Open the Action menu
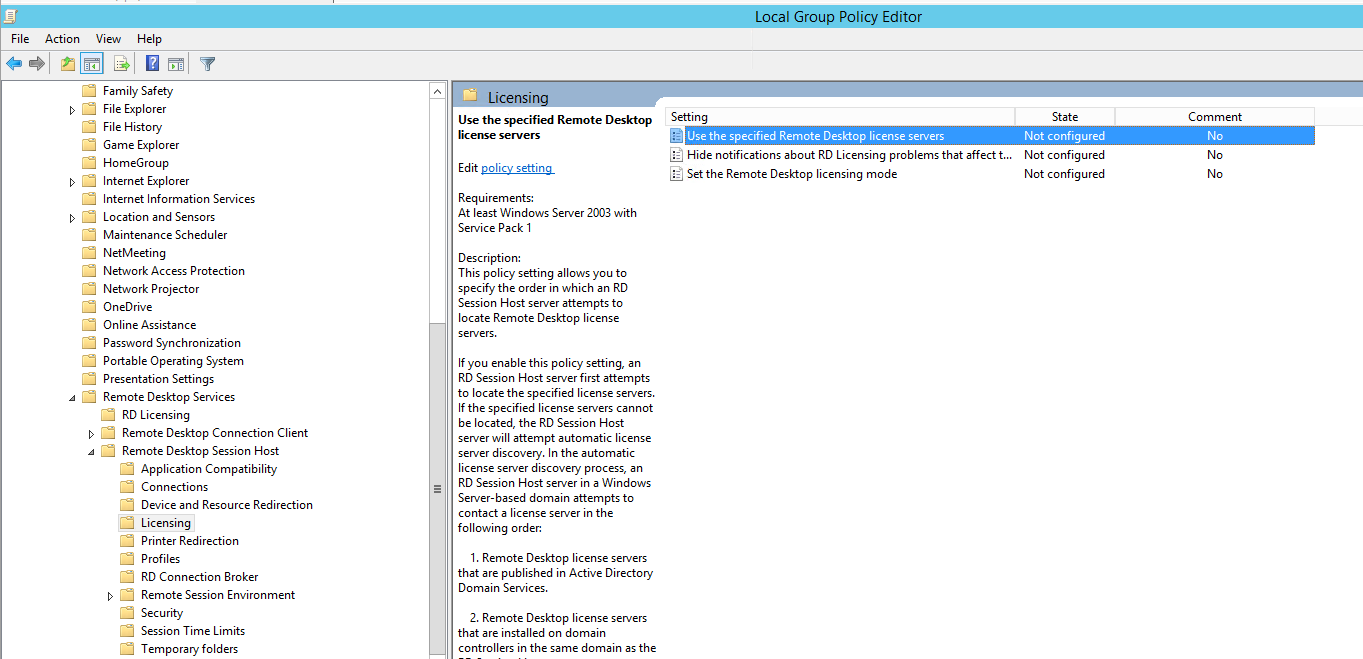Image resolution: width=1363 pixels, height=659 pixels. tap(62, 39)
